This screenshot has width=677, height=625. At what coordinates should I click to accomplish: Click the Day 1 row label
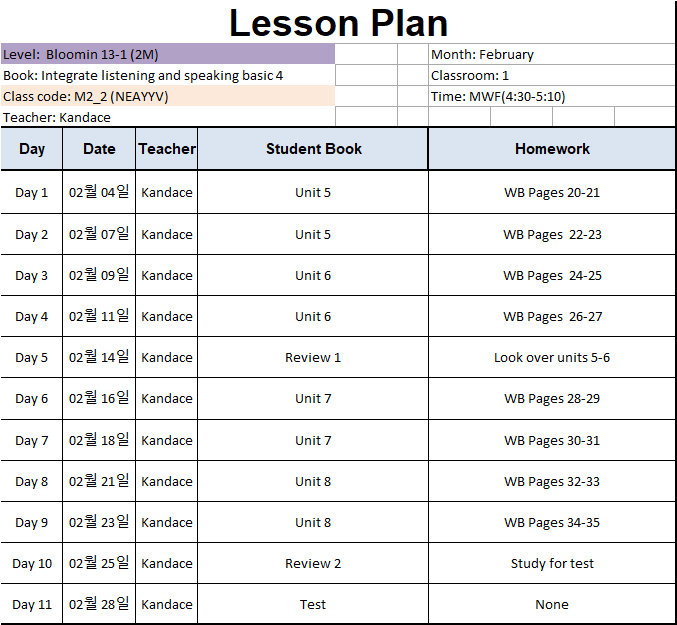[x=32, y=192]
